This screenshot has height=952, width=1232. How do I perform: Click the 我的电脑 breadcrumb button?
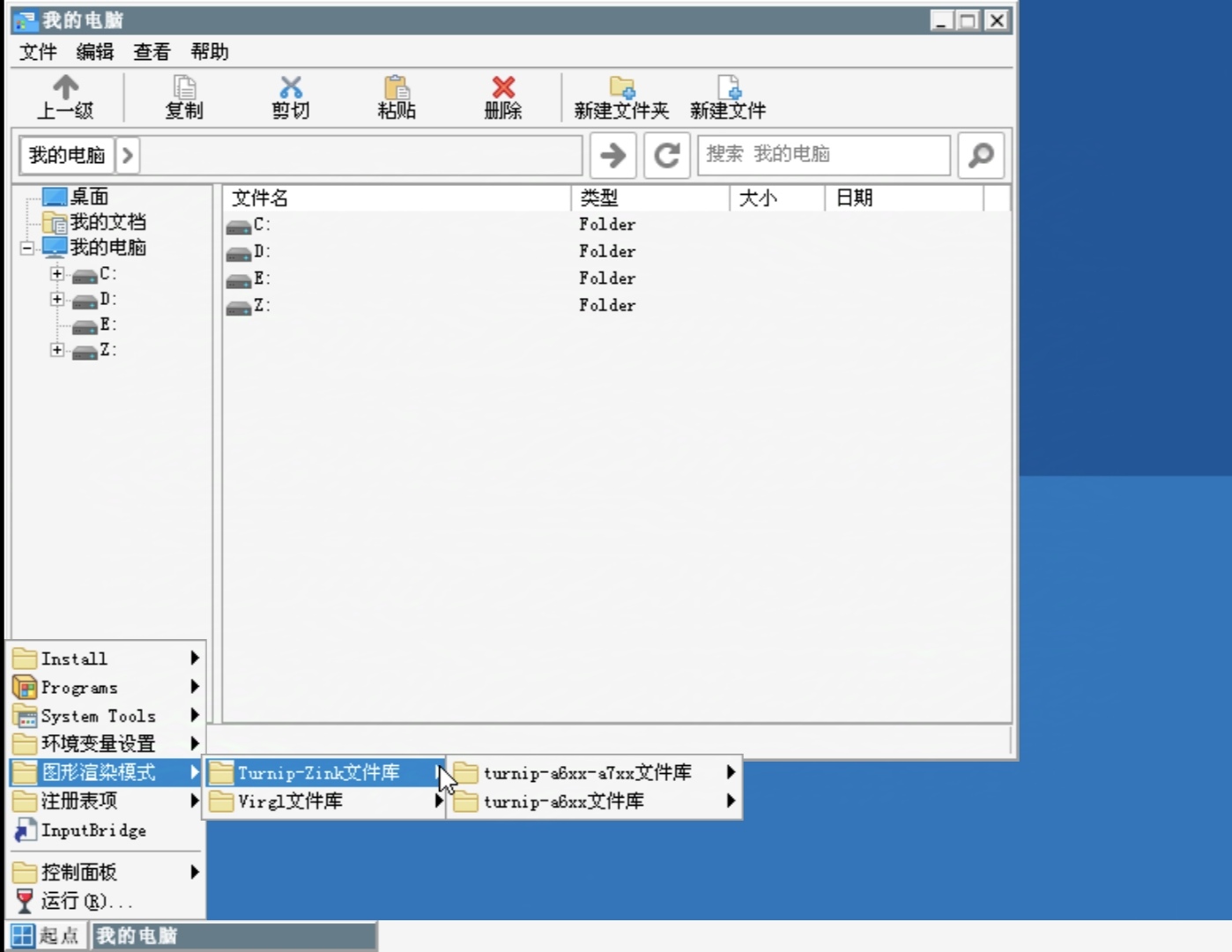click(67, 155)
